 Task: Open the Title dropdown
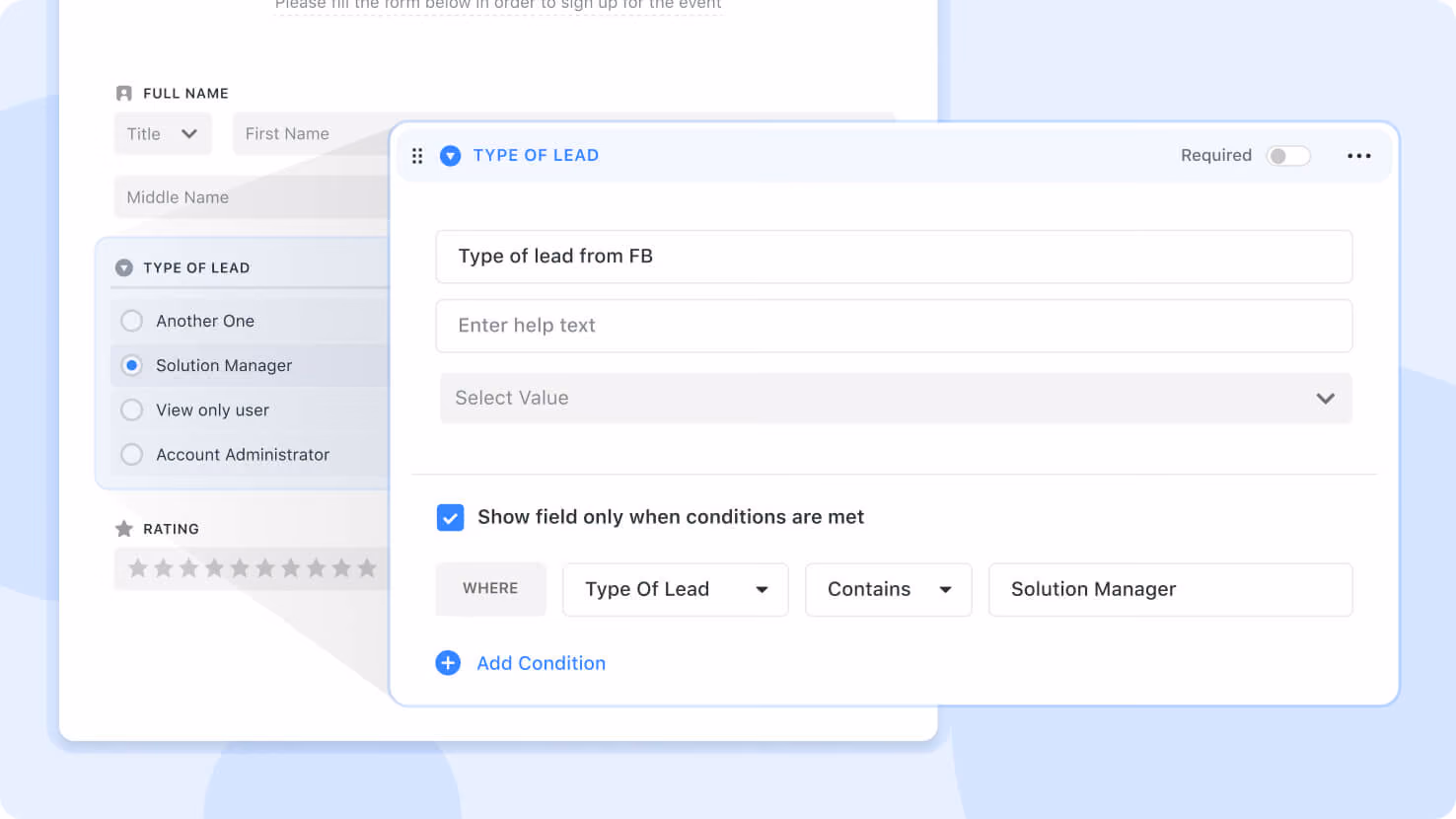tap(163, 134)
